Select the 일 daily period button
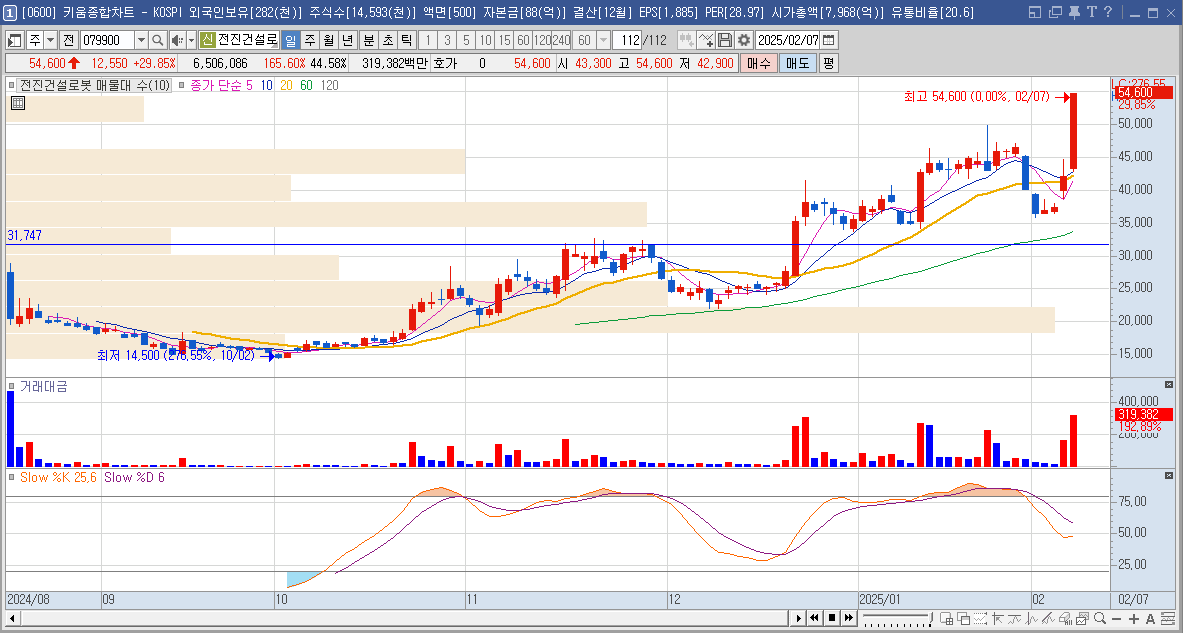 (x=290, y=40)
